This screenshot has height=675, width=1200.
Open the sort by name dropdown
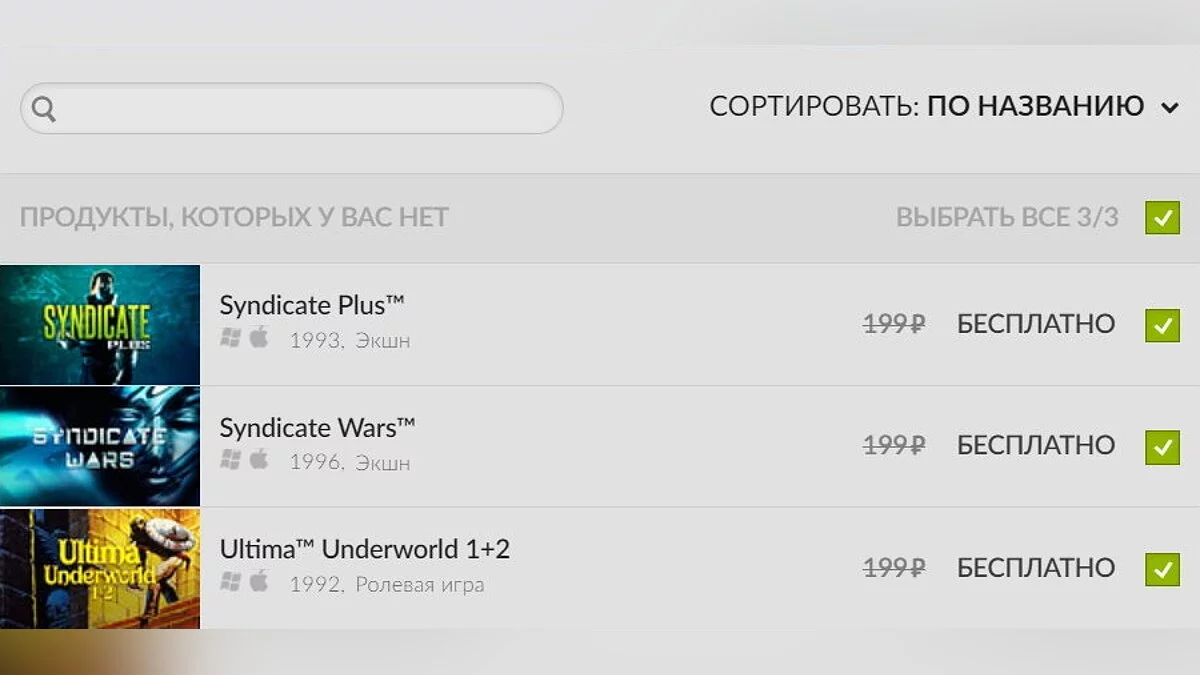(1035, 107)
